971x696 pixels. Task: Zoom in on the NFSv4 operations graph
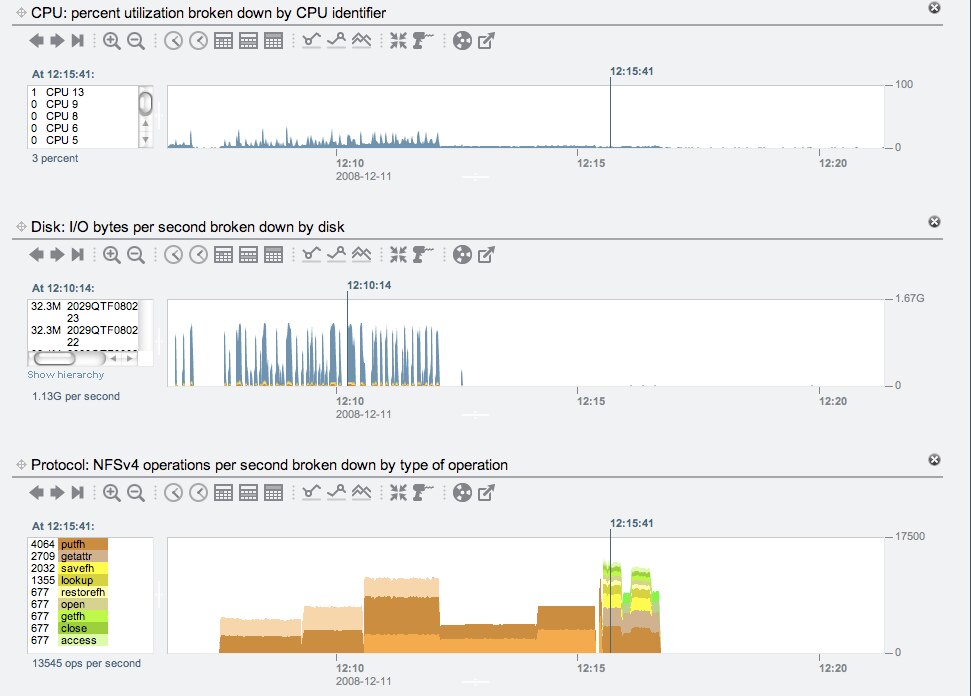pos(111,492)
